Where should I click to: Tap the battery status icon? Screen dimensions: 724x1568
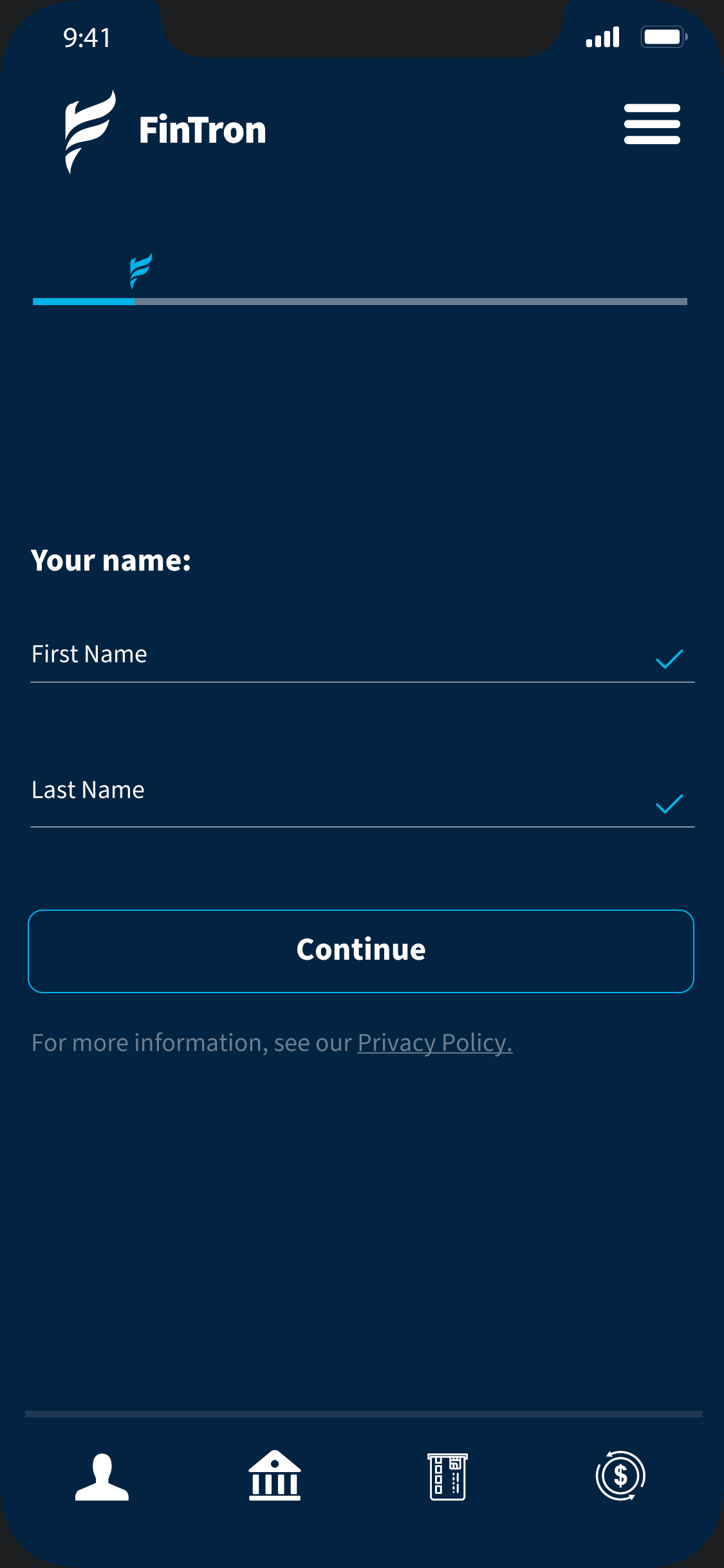click(x=664, y=37)
